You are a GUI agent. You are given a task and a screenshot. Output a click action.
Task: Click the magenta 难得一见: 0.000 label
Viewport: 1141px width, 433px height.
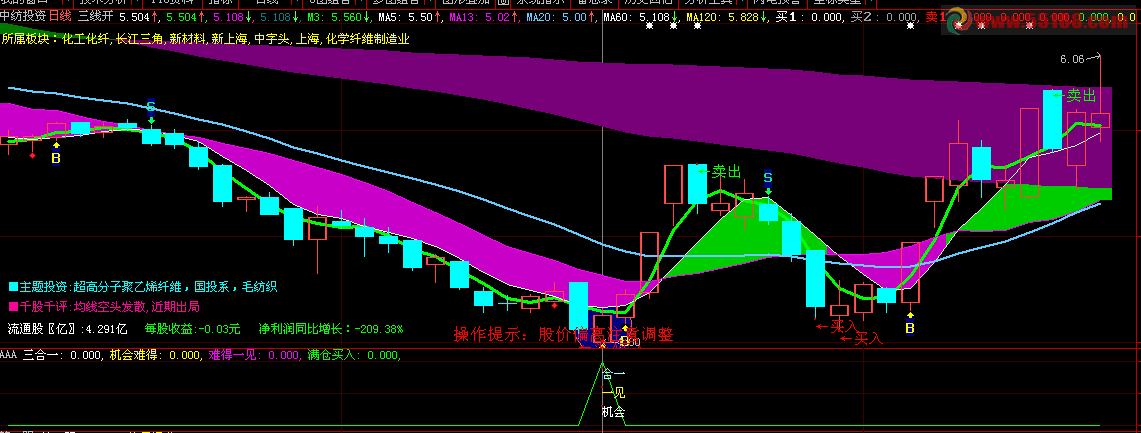tap(254, 355)
